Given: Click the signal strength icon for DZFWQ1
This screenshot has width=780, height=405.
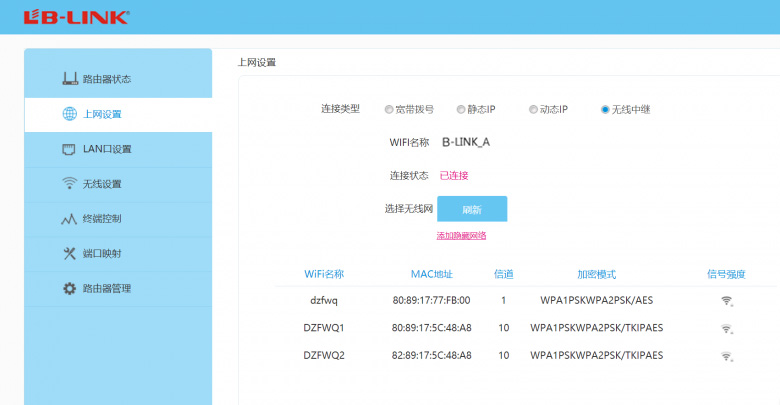Looking at the screenshot, I should [x=727, y=328].
